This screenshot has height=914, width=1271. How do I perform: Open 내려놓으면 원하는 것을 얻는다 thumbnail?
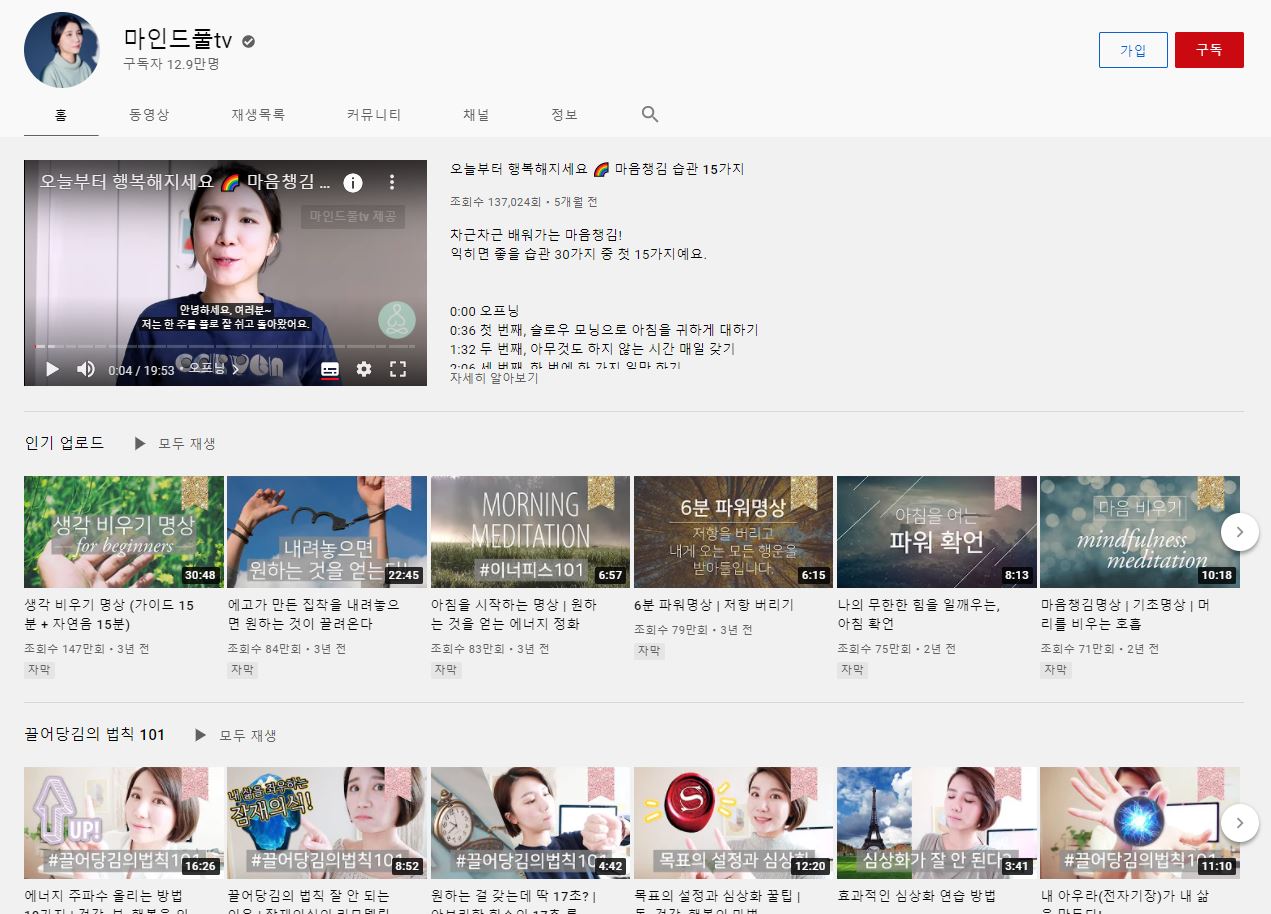(x=327, y=532)
